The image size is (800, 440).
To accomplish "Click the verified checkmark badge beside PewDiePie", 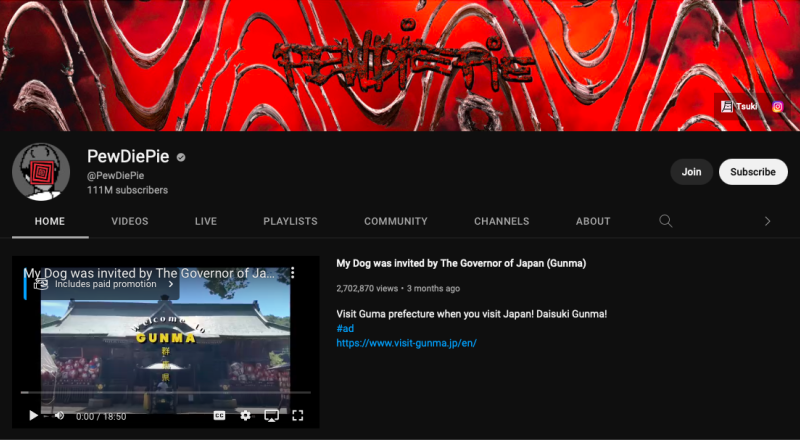I will point(181,157).
